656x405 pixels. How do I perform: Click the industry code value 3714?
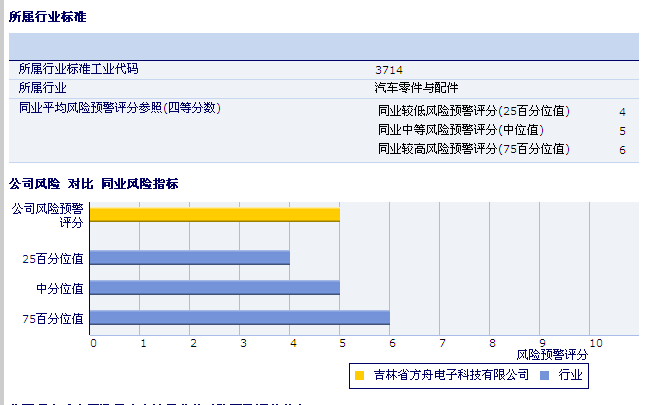coord(389,70)
